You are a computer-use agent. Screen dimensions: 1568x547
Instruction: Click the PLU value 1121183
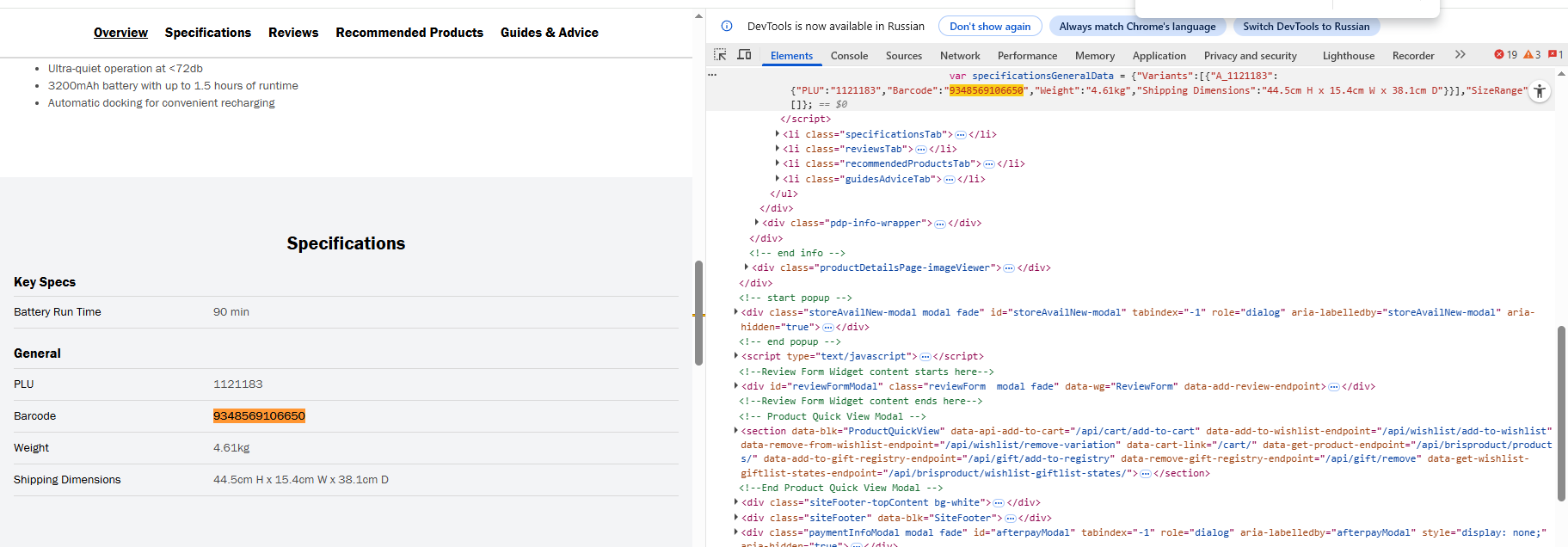pyautogui.click(x=238, y=384)
